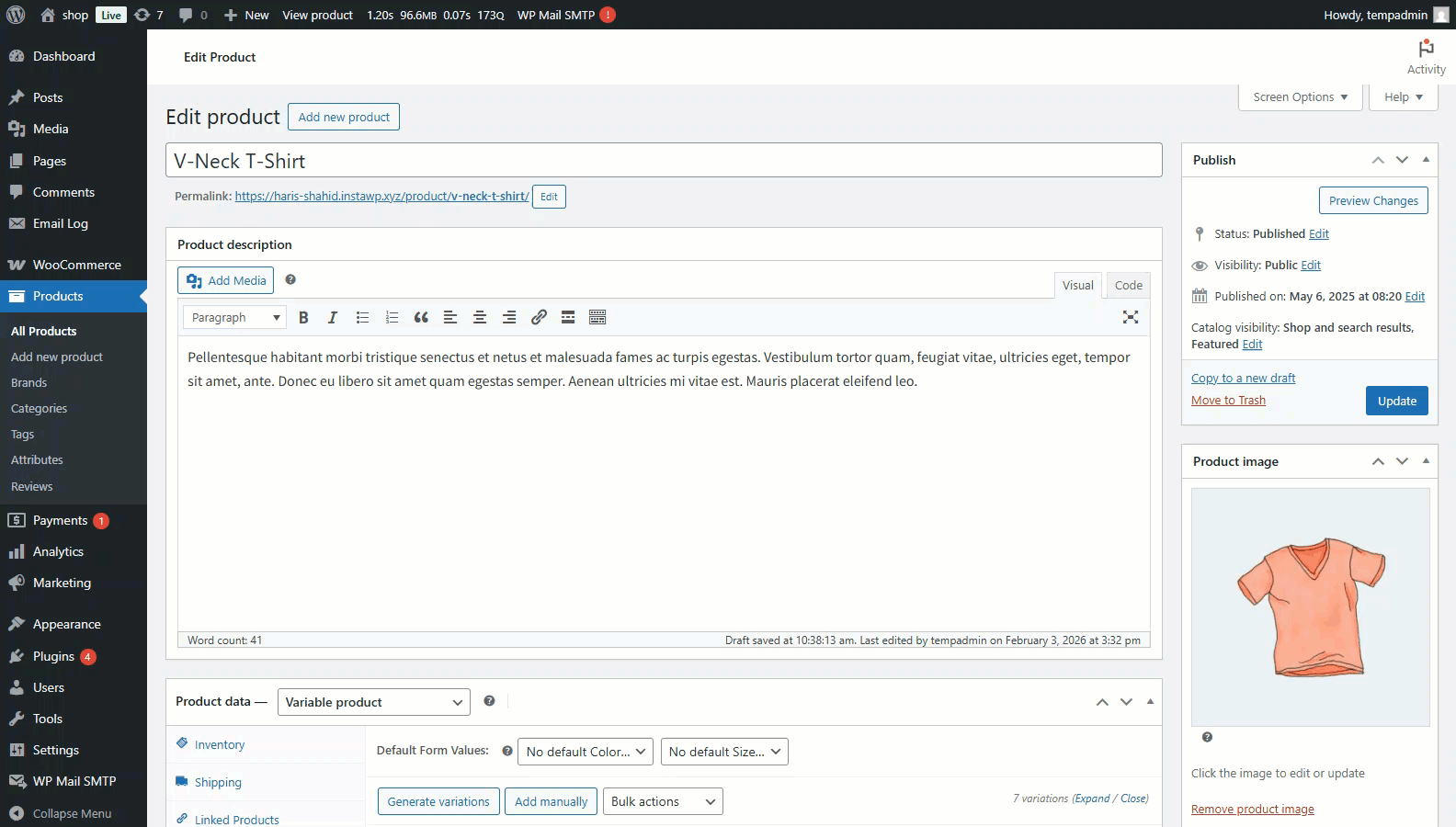This screenshot has height=827, width=1456.
Task: Click the product title input field
Action: (664, 161)
